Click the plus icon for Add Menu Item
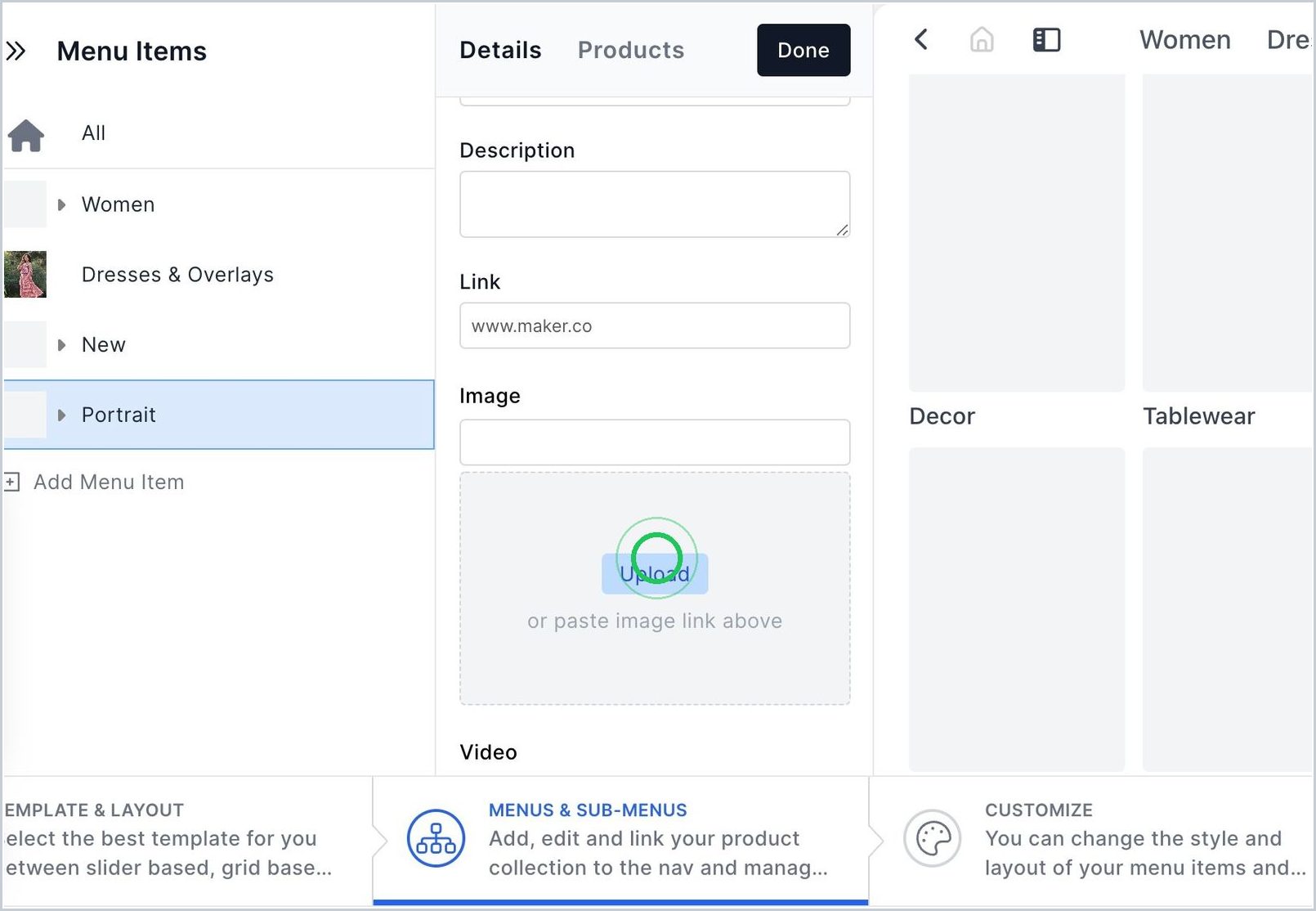 coord(11,482)
